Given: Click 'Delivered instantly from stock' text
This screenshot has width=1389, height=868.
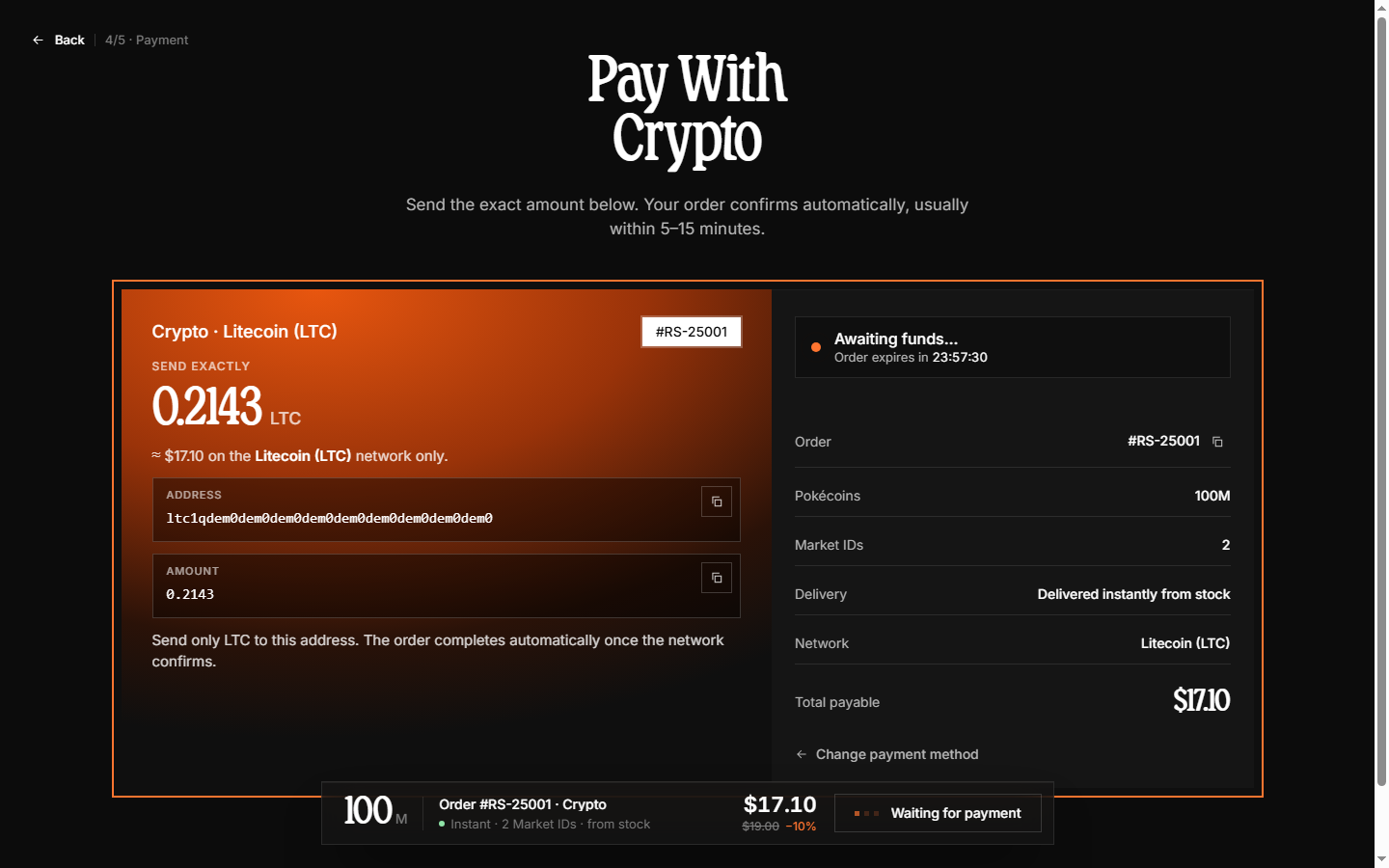Looking at the screenshot, I should [x=1133, y=594].
